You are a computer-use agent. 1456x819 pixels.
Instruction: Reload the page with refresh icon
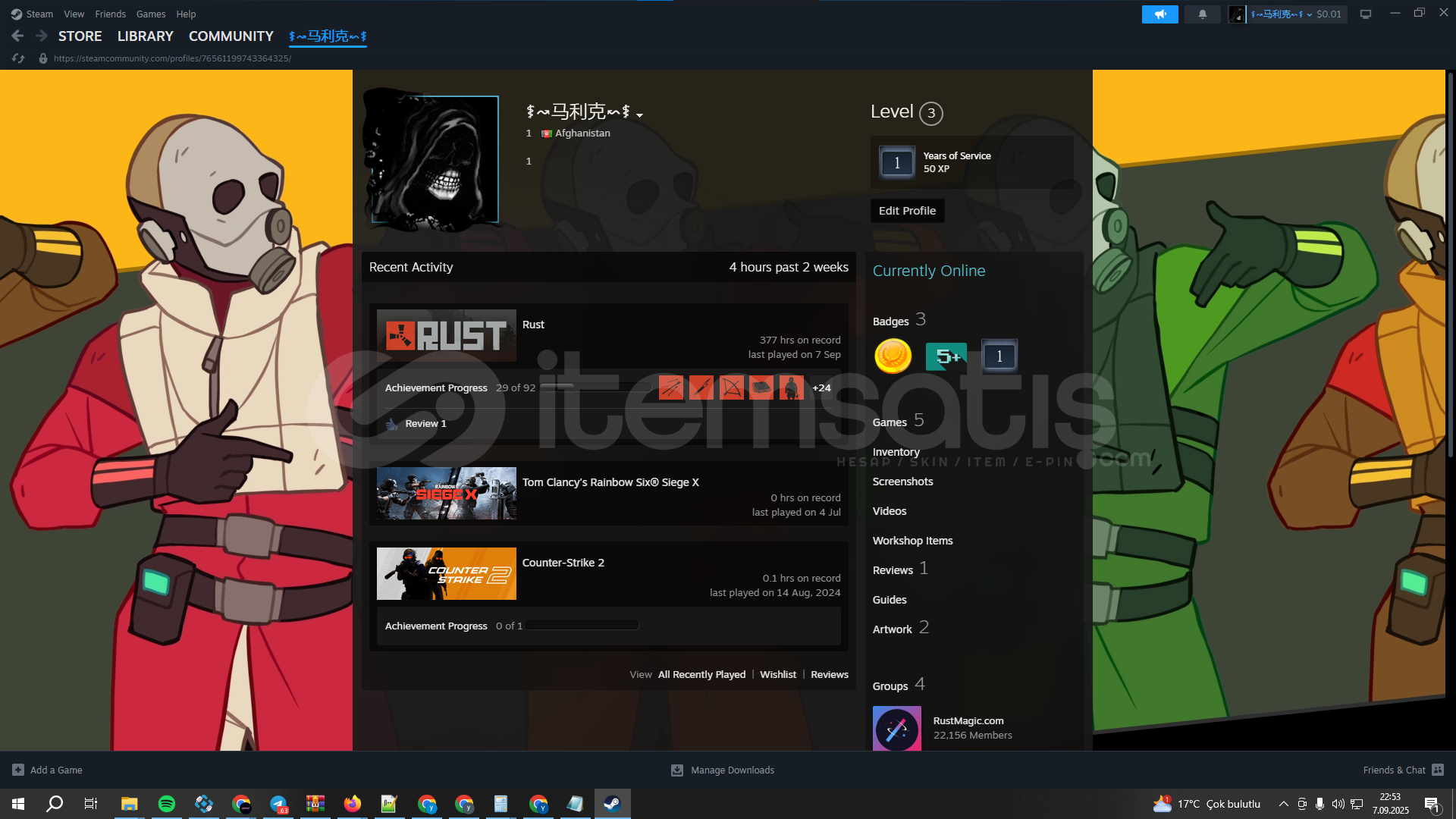pyautogui.click(x=18, y=58)
